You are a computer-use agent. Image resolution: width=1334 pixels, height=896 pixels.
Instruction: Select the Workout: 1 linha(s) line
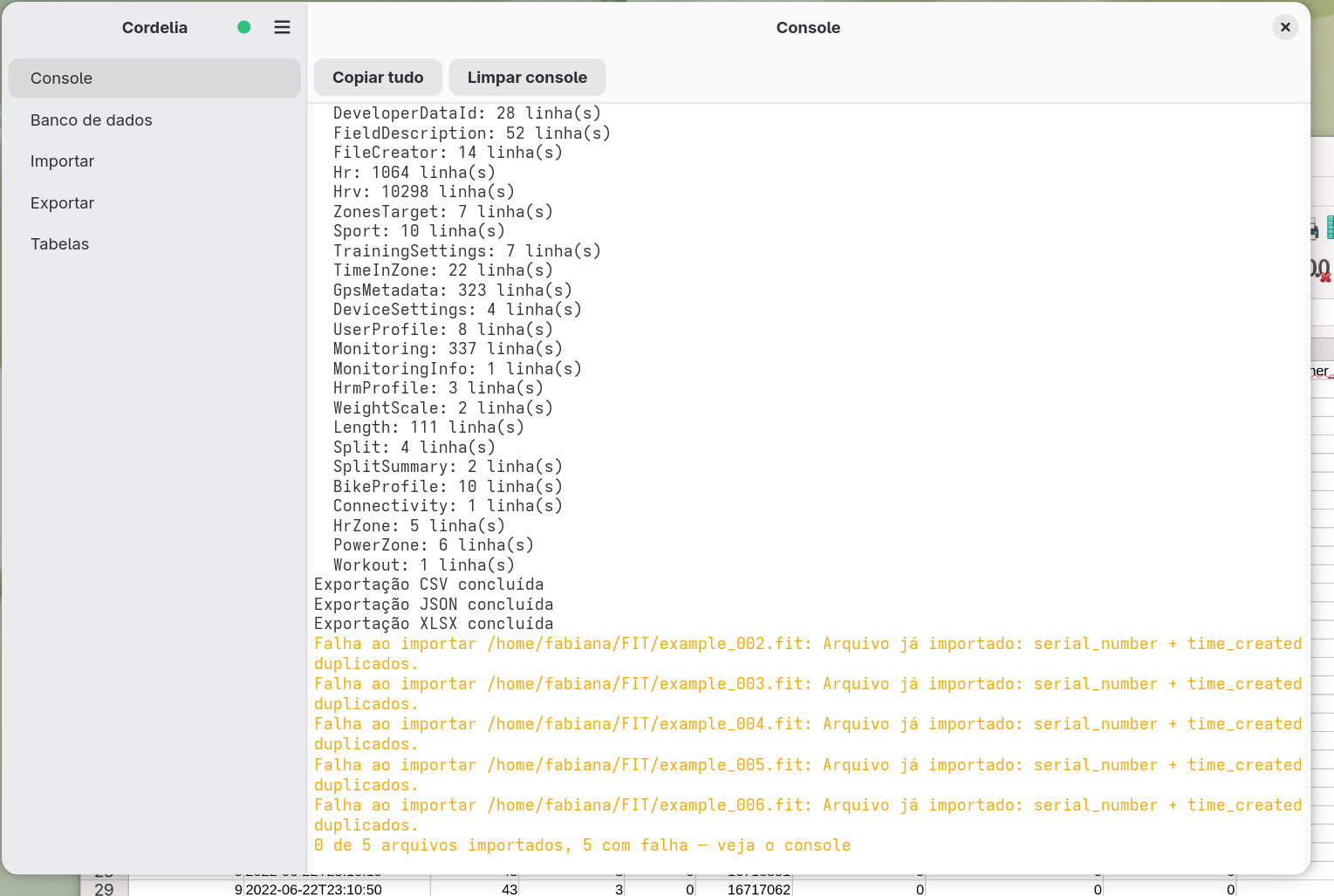coord(424,565)
